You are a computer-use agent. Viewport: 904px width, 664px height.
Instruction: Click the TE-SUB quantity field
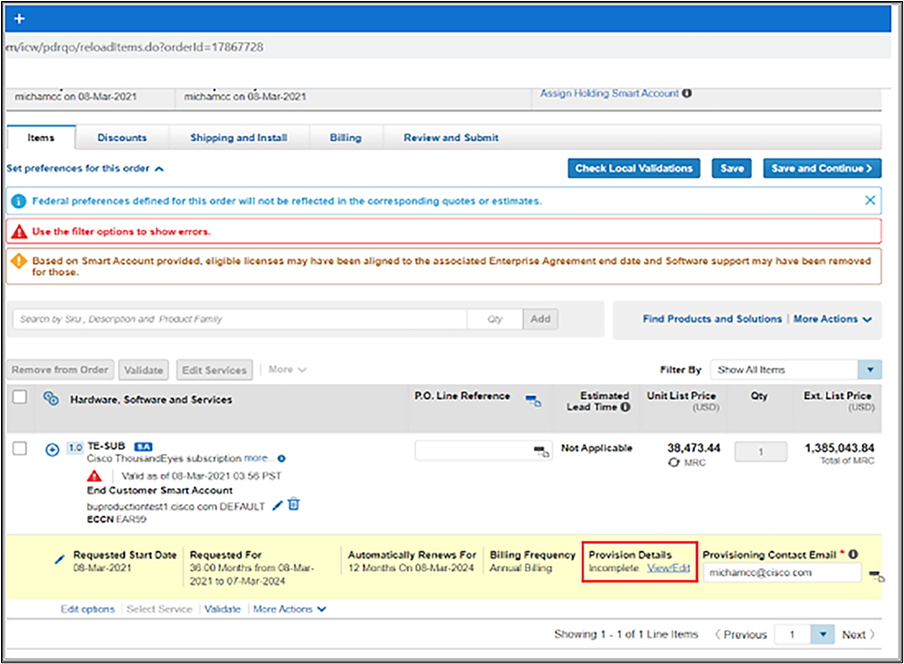point(760,451)
